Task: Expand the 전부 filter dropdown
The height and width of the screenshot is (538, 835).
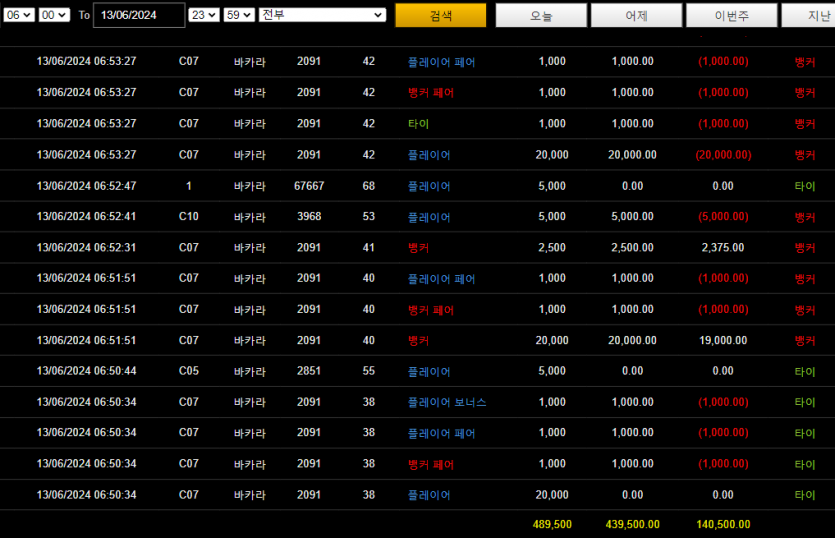Action: pyautogui.click(x=322, y=15)
